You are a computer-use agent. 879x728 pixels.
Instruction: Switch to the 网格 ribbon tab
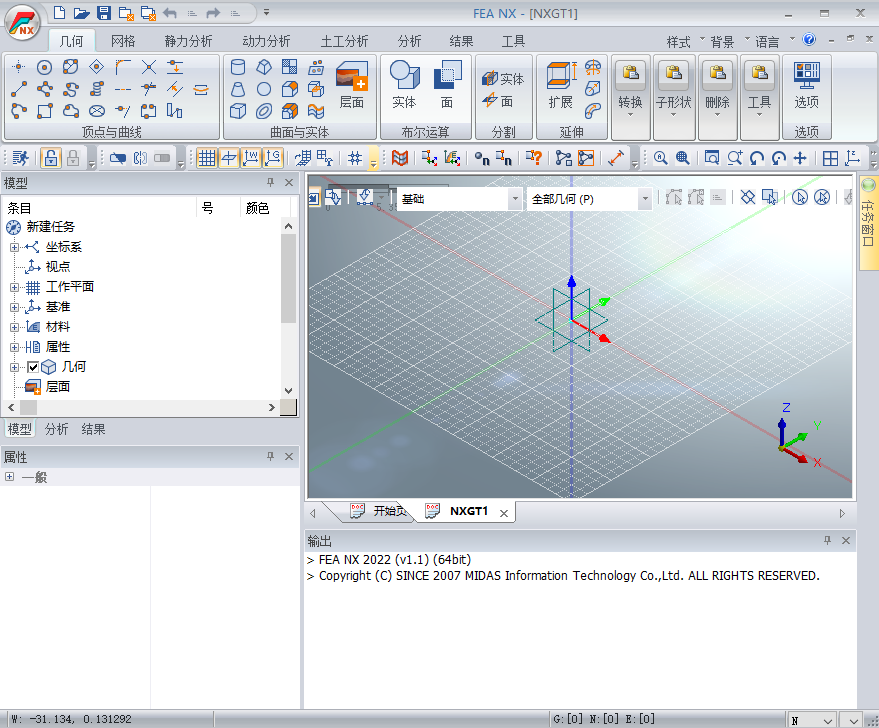coord(123,41)
